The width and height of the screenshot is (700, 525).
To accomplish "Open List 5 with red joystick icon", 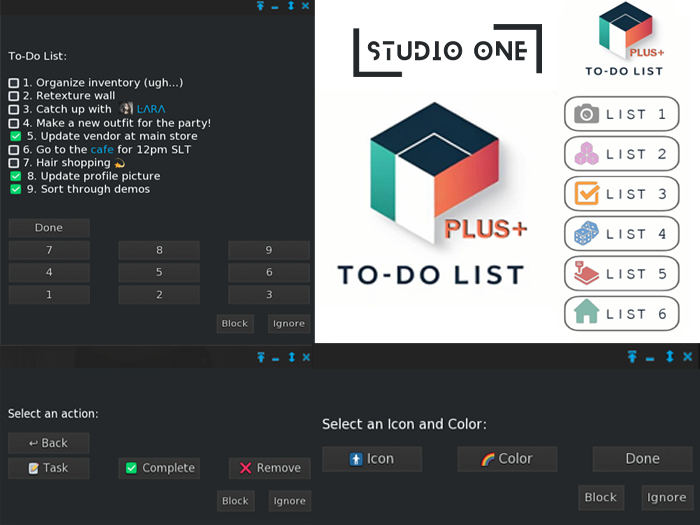I will pyautogui.click(x=621, y=273).
